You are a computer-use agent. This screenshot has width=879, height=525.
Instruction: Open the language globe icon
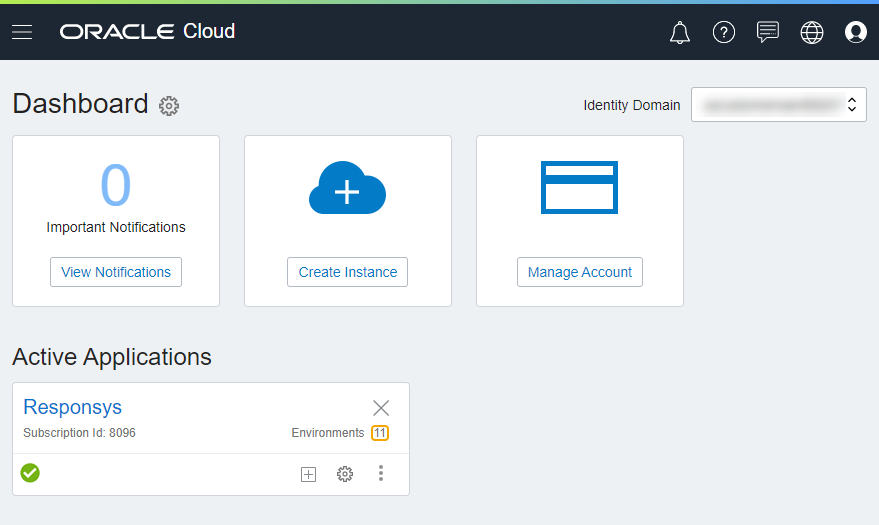tap(812, 32)
